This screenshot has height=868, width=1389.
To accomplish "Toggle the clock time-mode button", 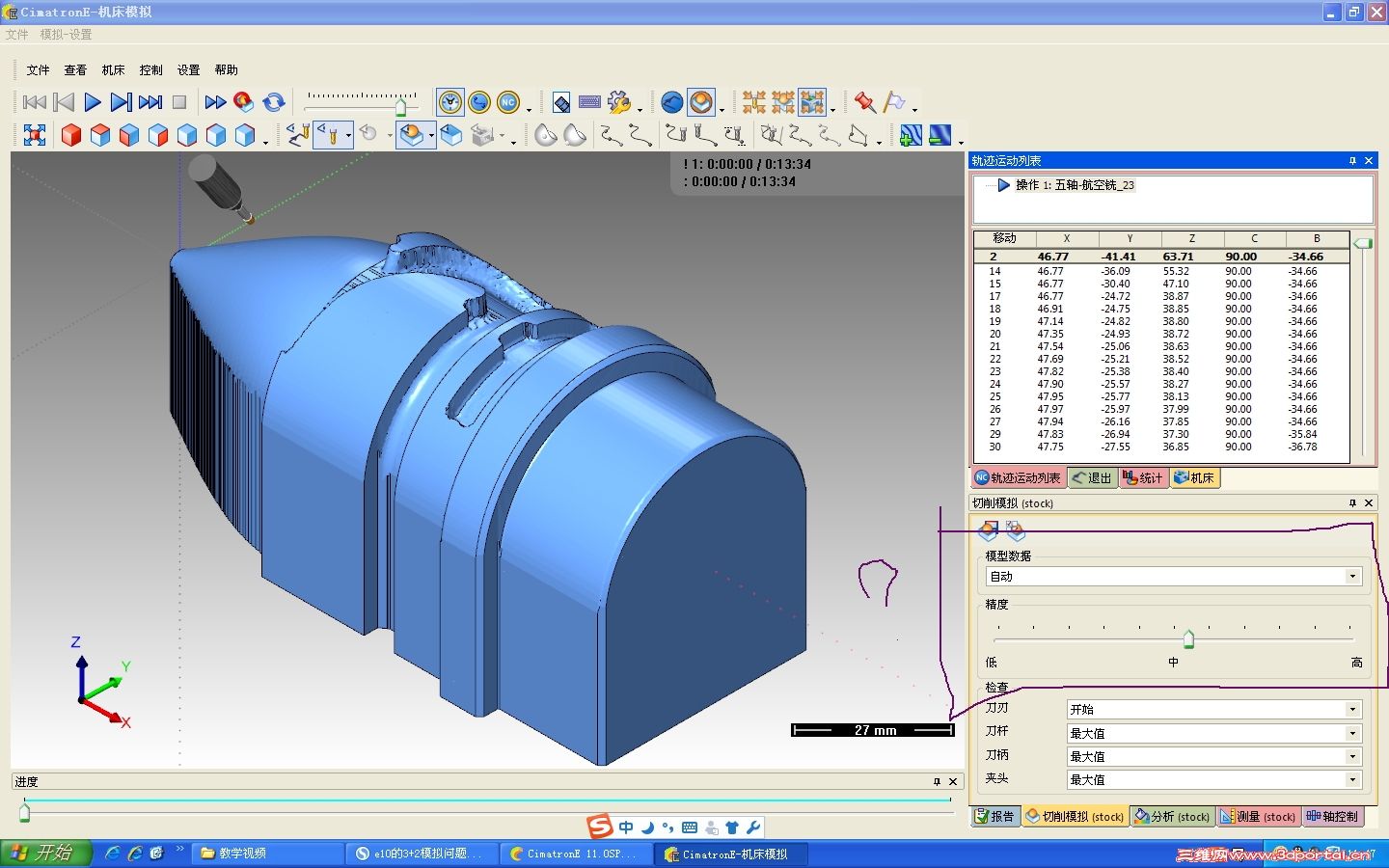I will (x=450, y=102).
